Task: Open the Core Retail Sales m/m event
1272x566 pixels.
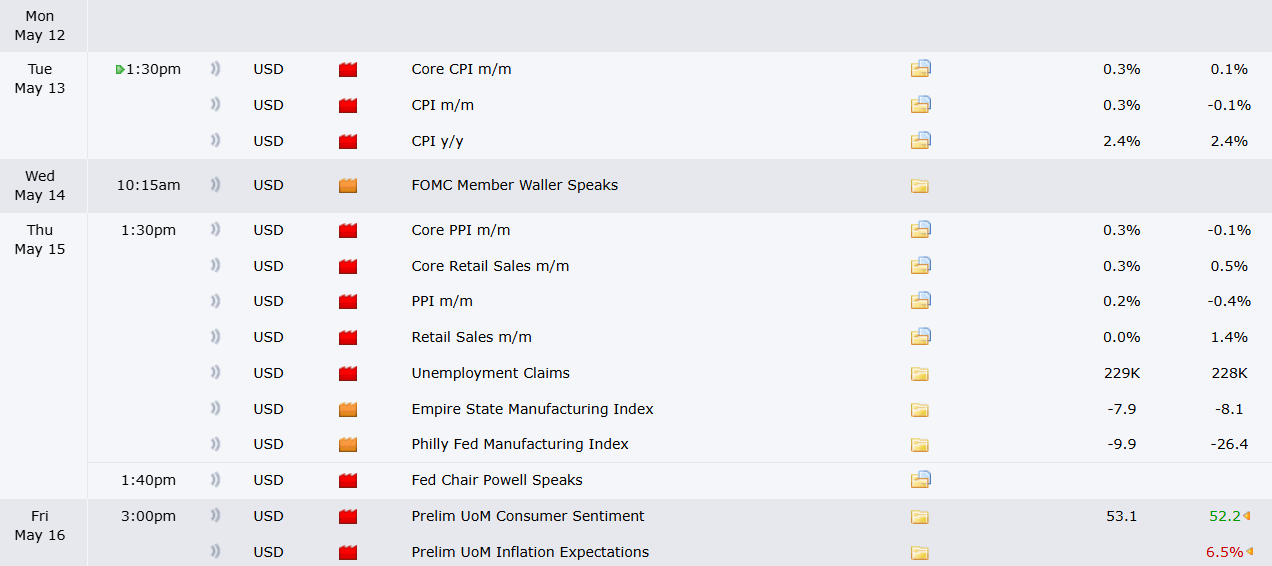Action: [x=490, y=266]
